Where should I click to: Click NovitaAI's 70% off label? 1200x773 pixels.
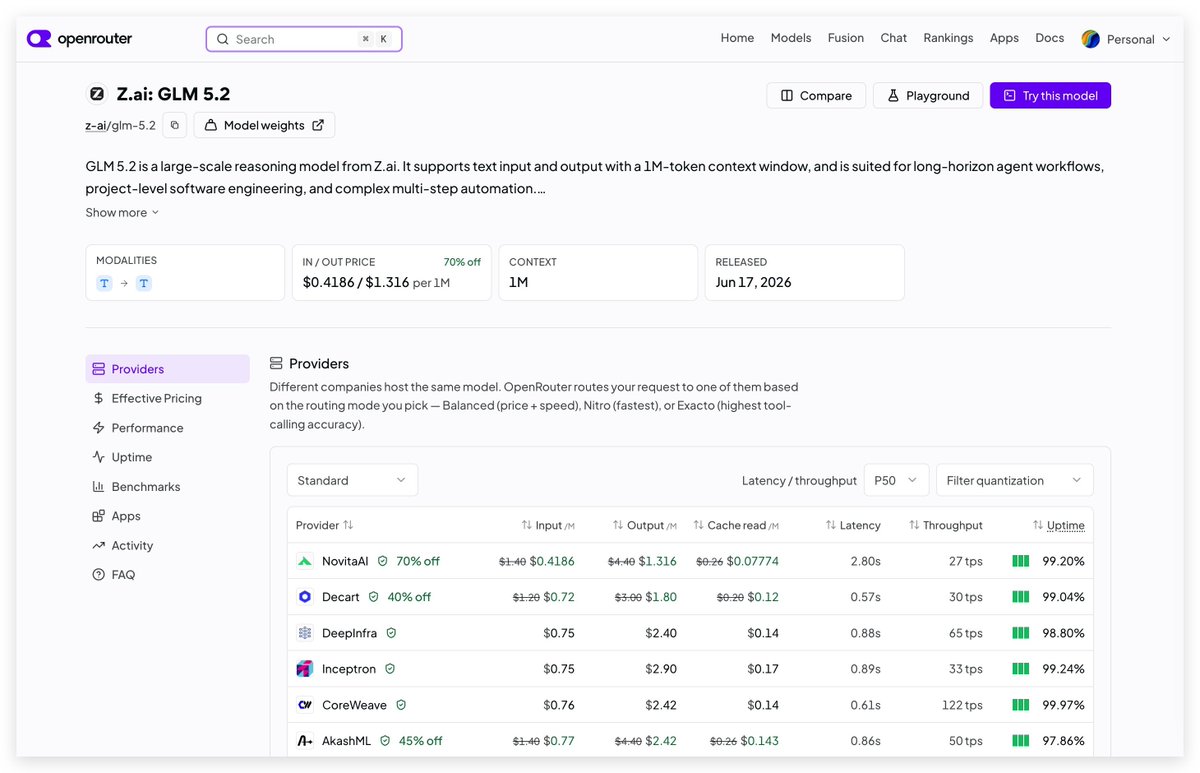(x=418, y=561)
